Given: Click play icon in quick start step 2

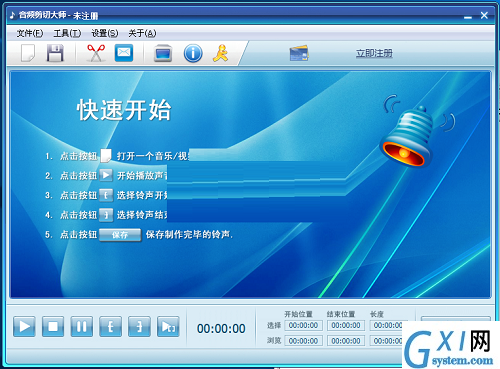Looking at the screenshot, I should pyautogui.click(x=106, y=175).
